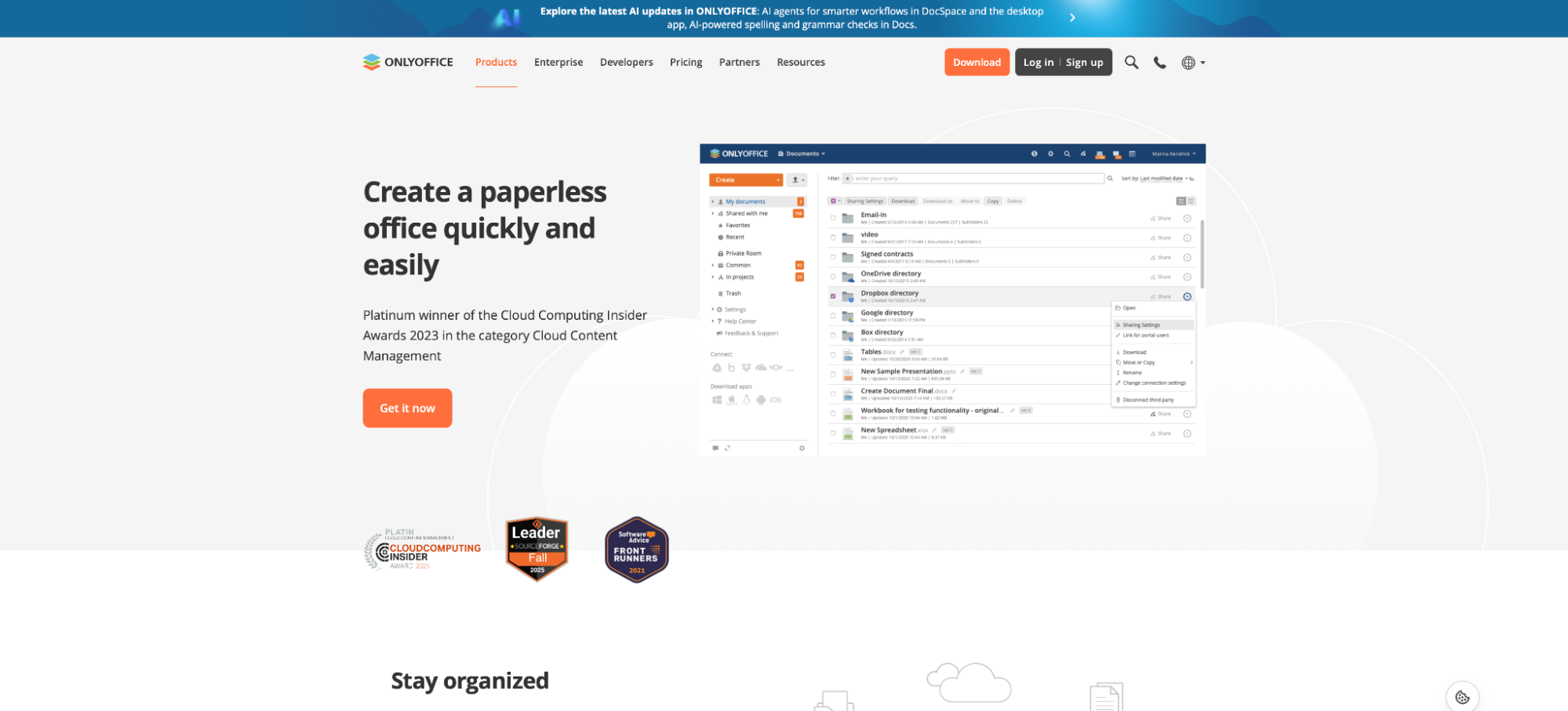Open the settings gear in the app header
Viewport: 1568px width, 711px height.
(1050, 155)
